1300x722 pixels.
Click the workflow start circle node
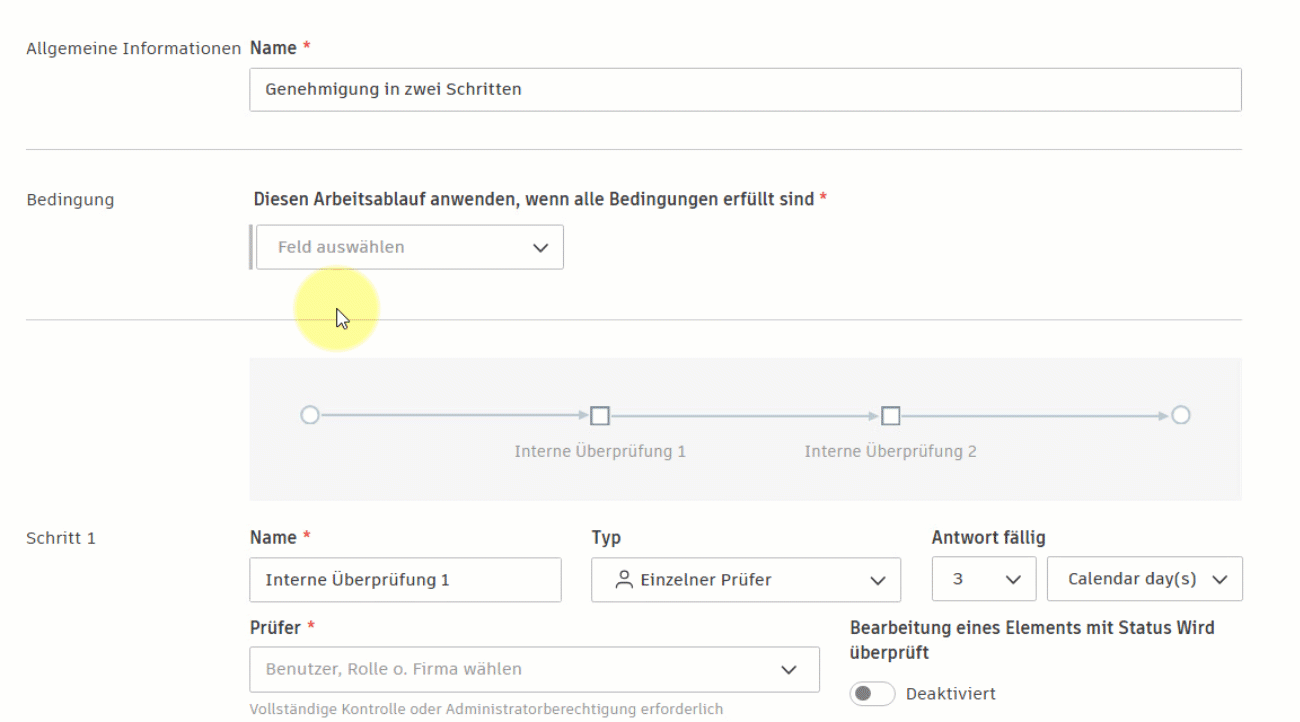click(310, 414)
